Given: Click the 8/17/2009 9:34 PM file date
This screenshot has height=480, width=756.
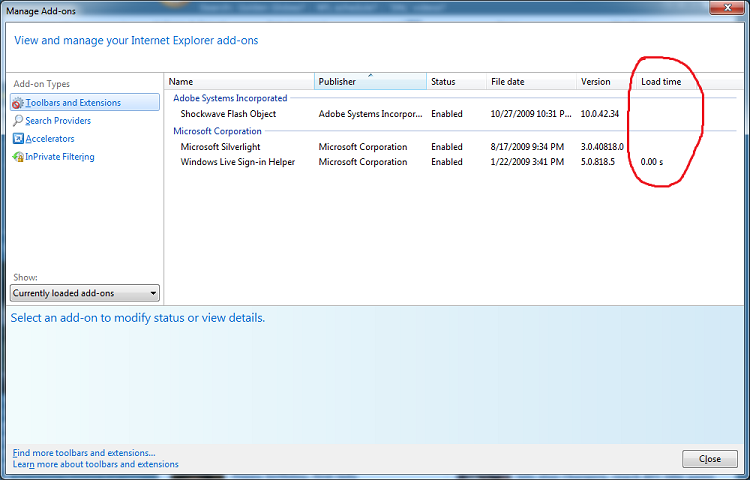Looking at the screenshot, I should [x=527, y=147].
